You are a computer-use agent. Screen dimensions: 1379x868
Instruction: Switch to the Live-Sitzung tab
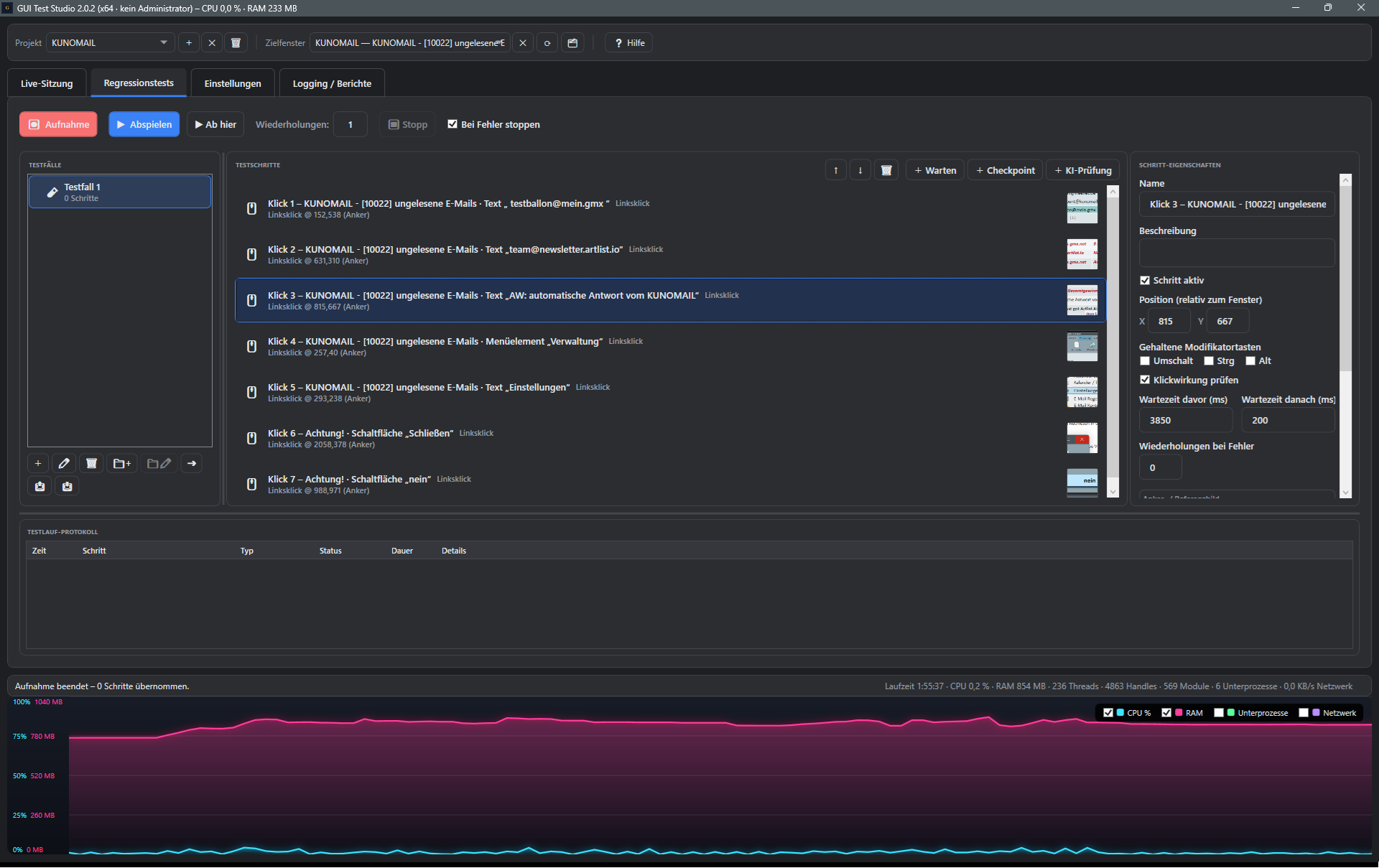47,83
